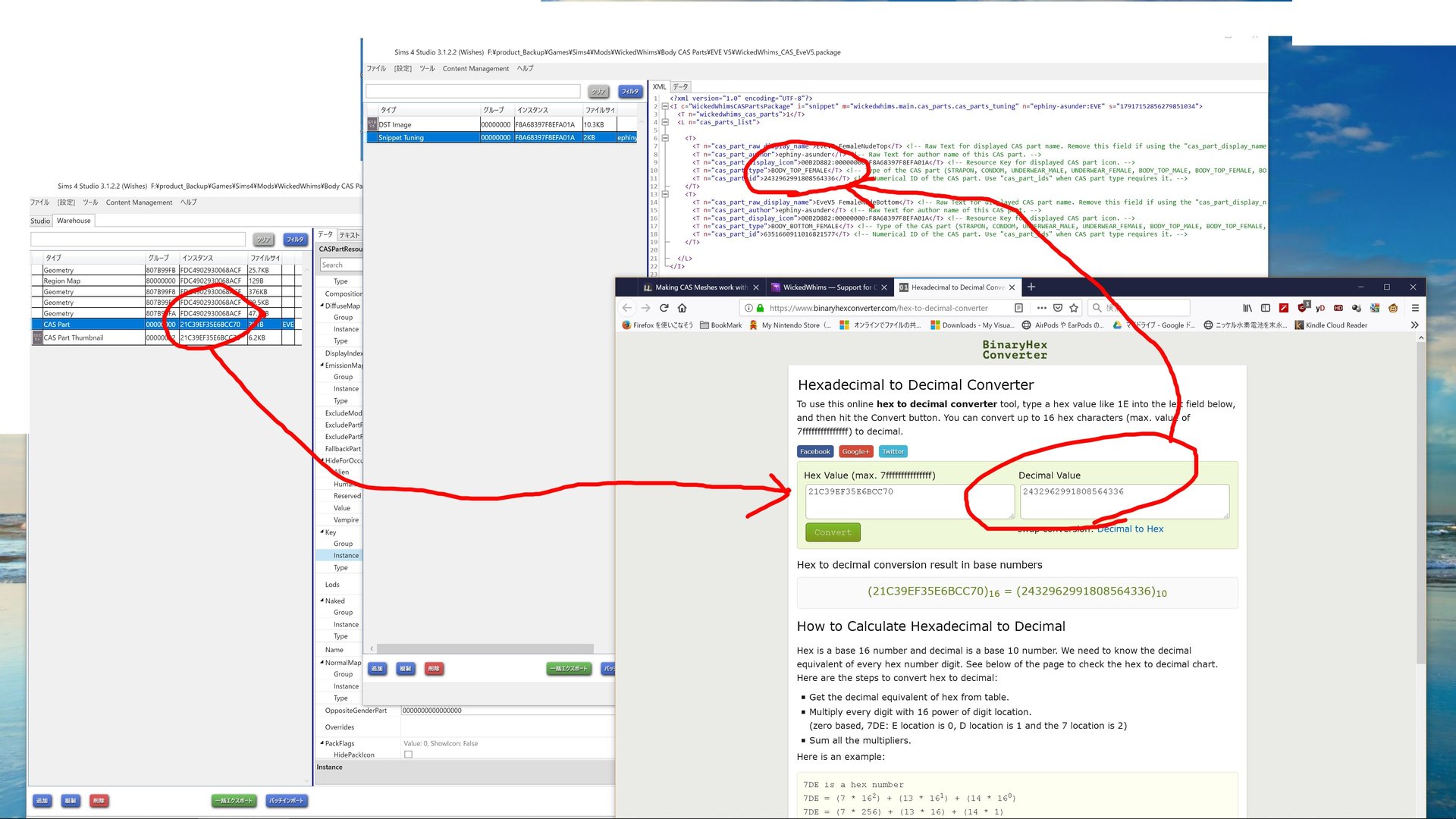Click the Hex Value input field
Screen dimensions: 1456x819
pos(909,501)
